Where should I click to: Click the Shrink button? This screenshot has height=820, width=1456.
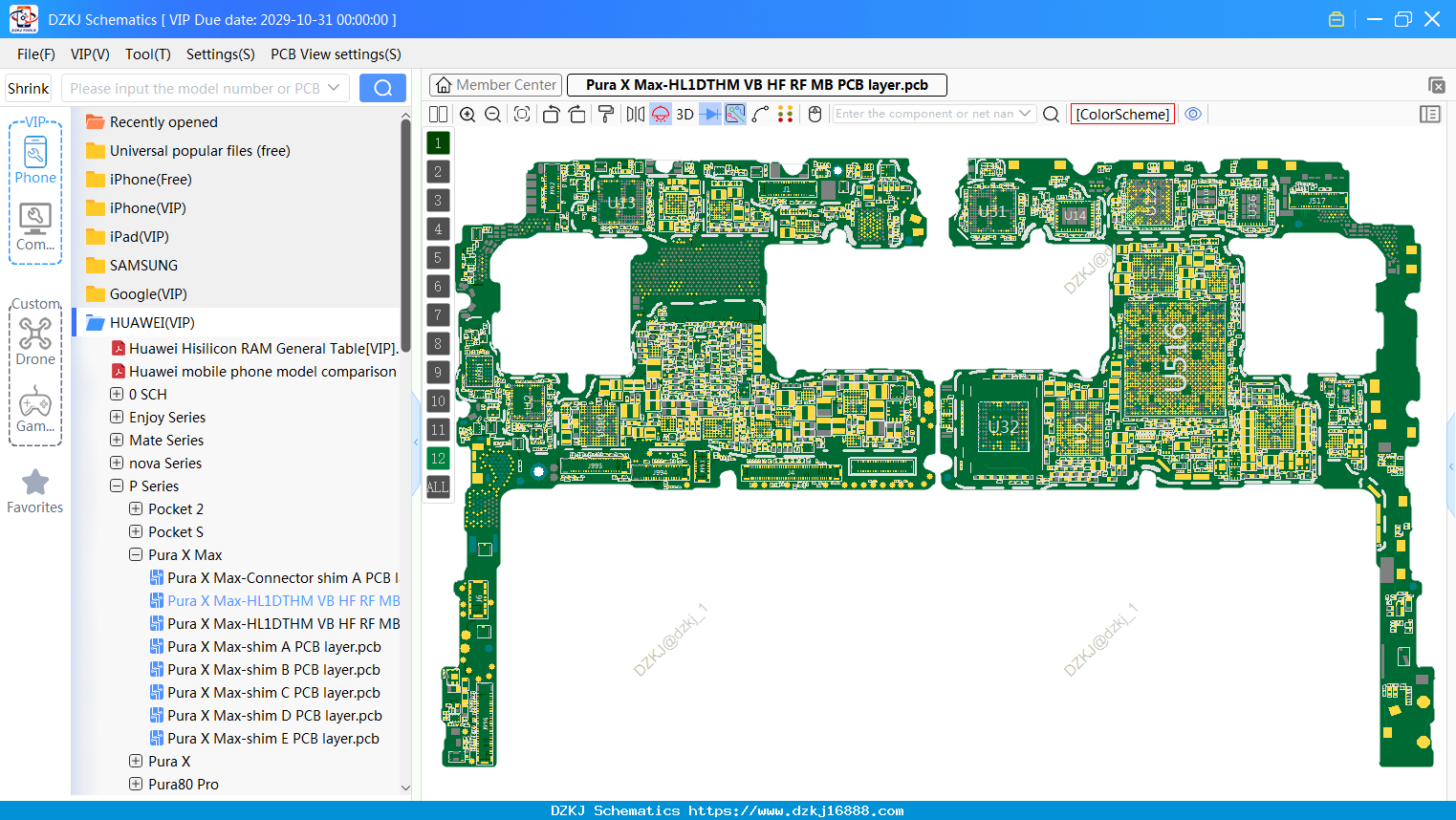[28, 88]
